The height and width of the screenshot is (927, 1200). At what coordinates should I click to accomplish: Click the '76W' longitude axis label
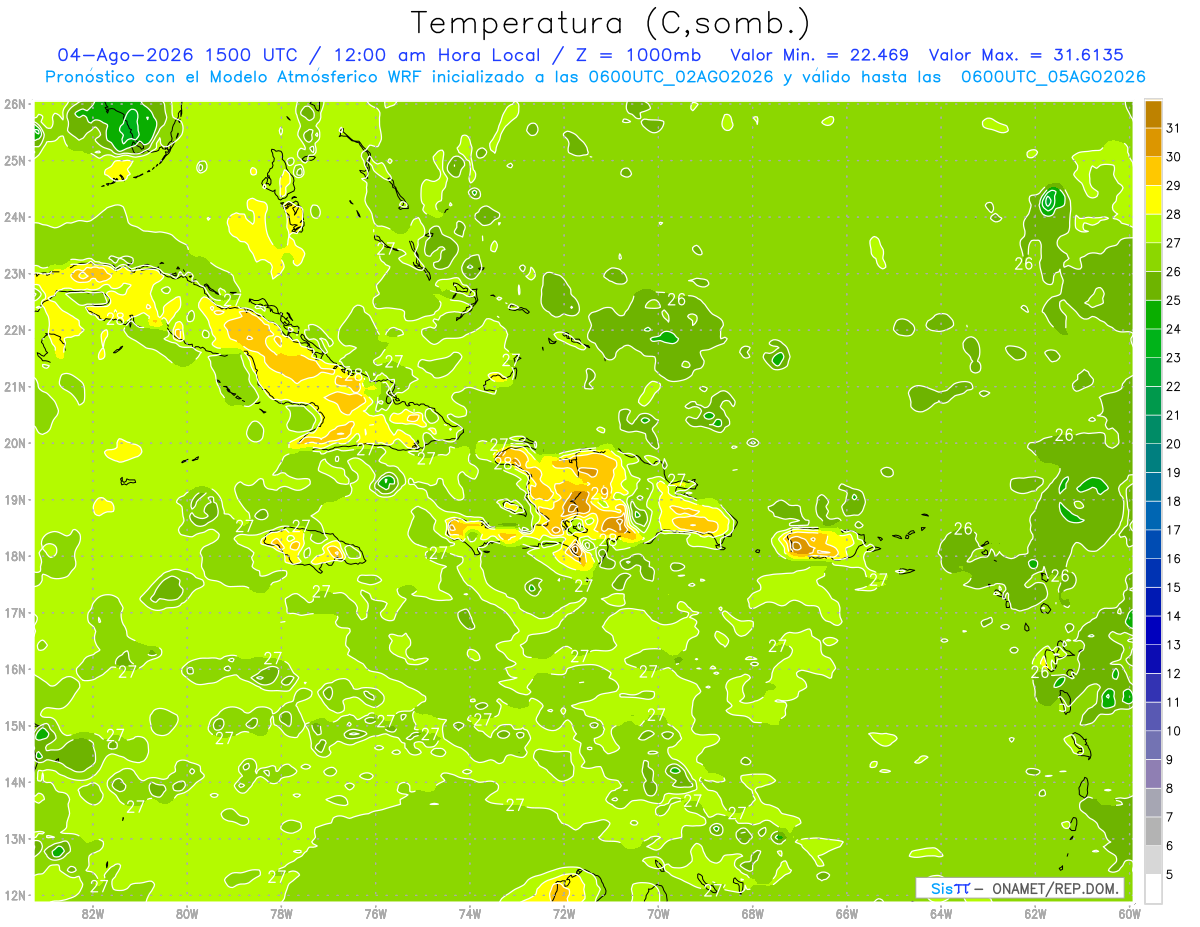[x=376, y=913]
